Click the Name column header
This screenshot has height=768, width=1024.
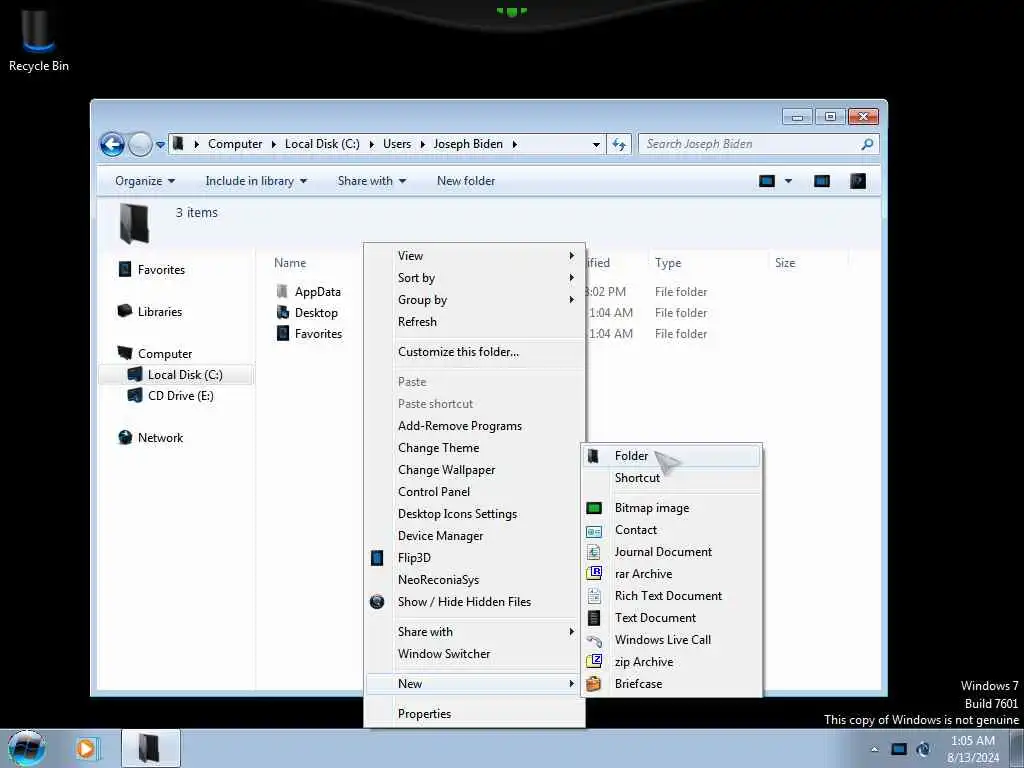290,263
